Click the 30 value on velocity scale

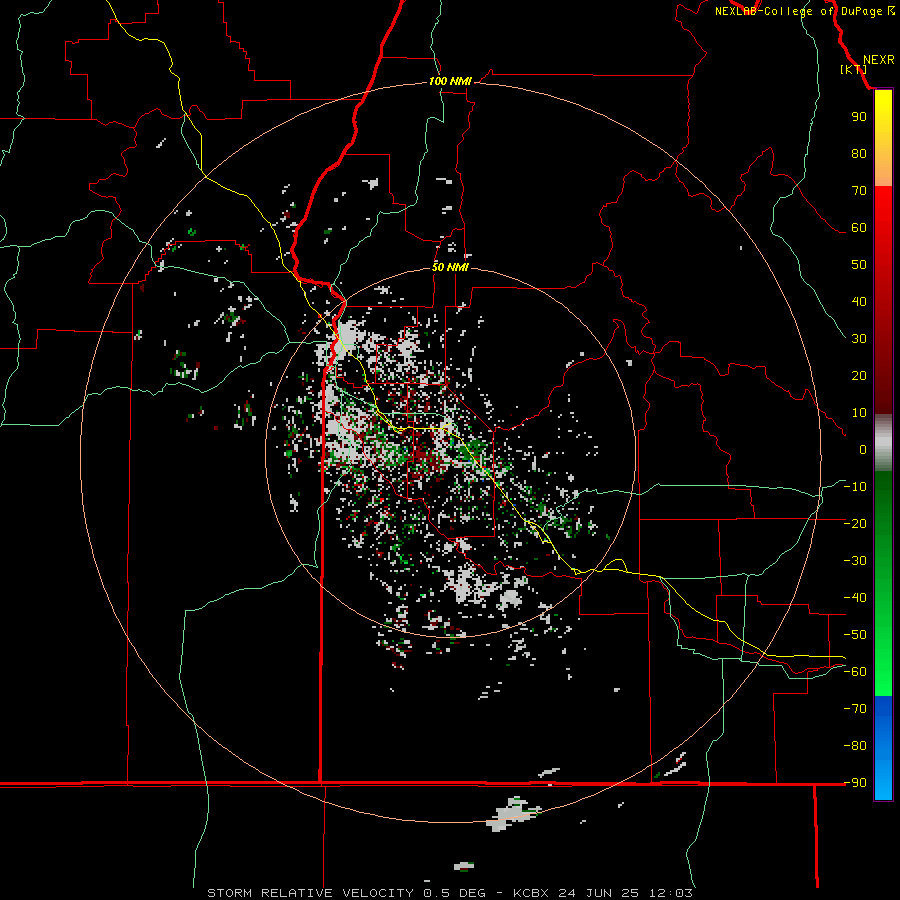[x=859, y=339]
